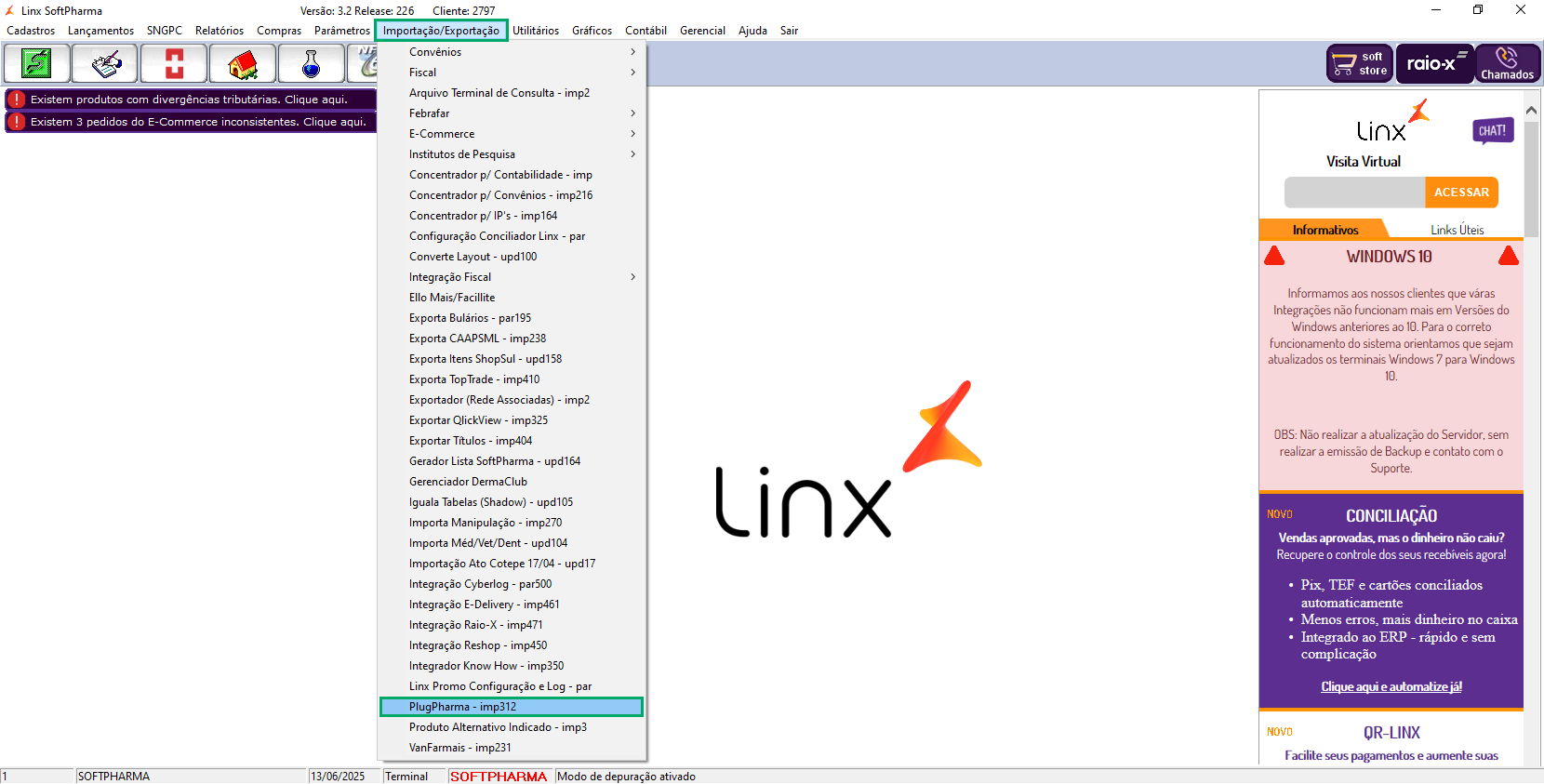Click the tax divergence red alert icon
This screenshot has width=1544, height=784.
tap(17, 100)
